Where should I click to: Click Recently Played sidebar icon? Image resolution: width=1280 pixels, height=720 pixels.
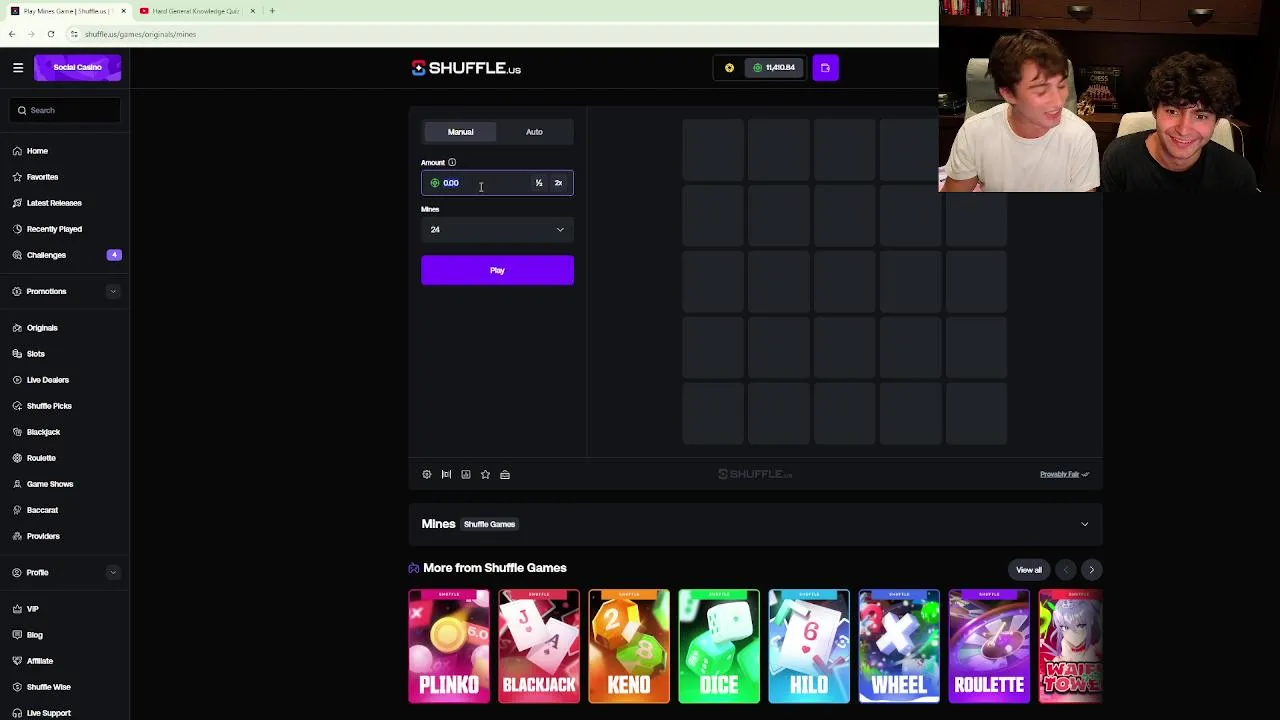point(18,229)
